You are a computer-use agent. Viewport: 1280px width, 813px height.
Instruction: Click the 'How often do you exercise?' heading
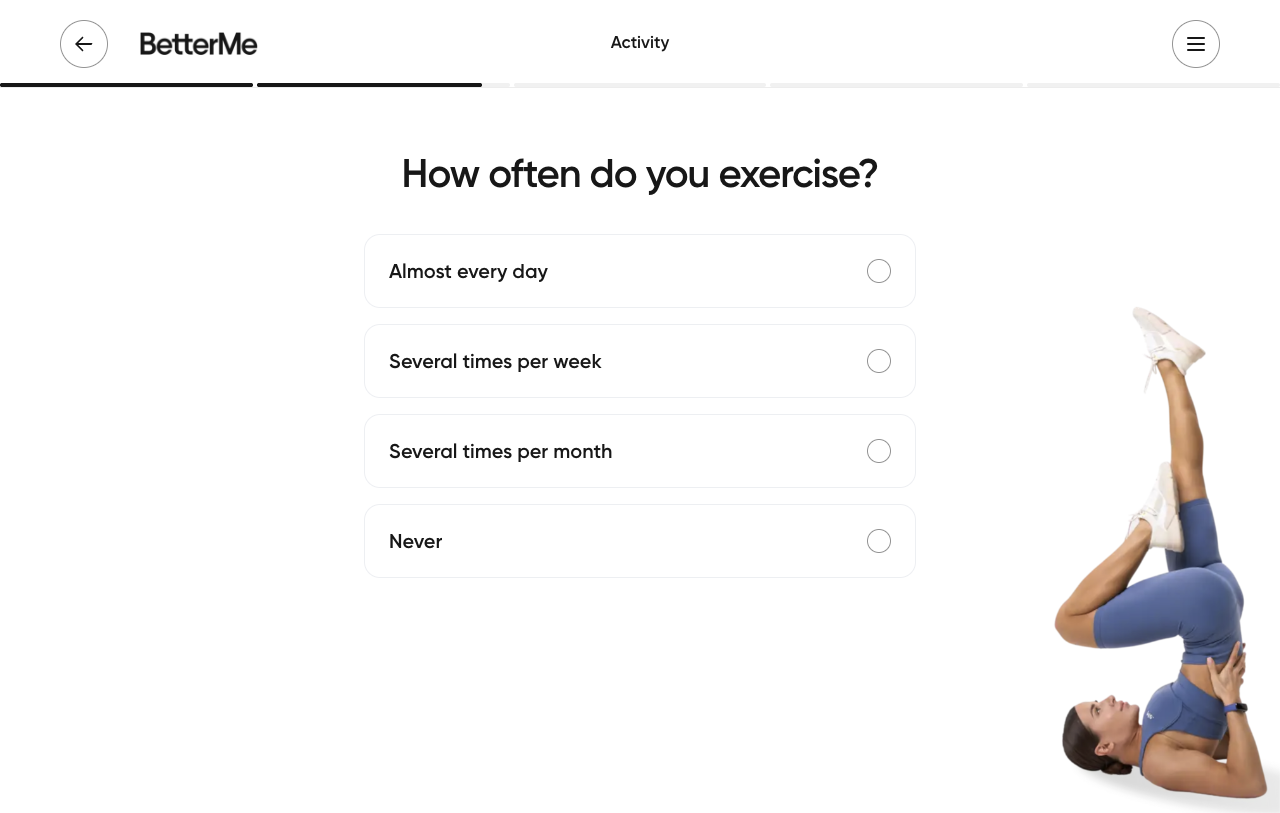point(640,174)
